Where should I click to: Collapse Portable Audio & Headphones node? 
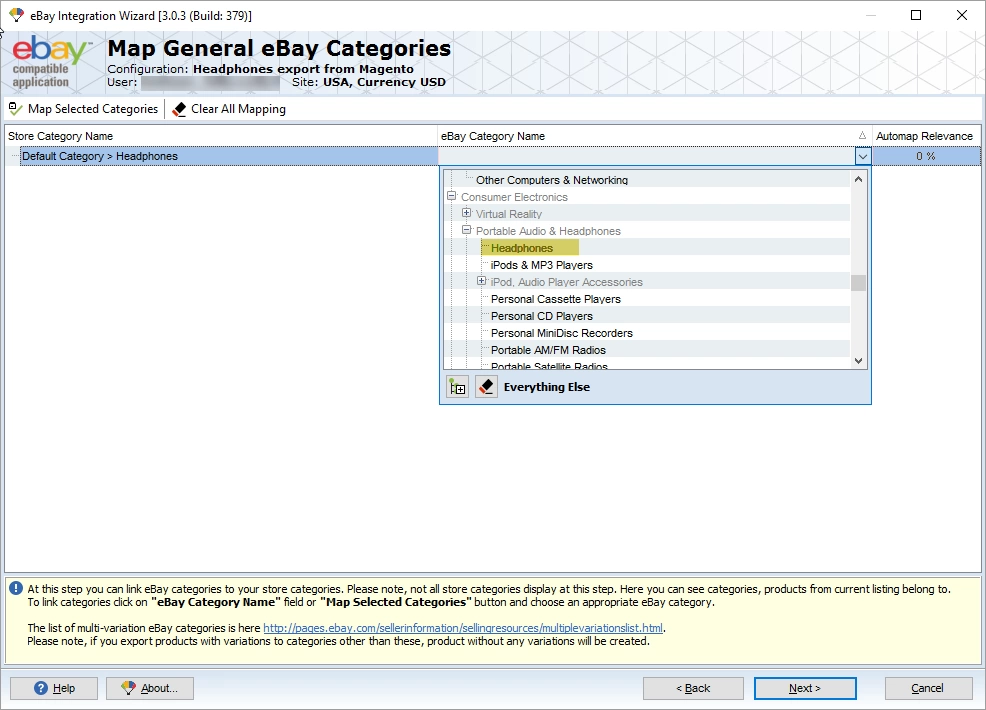click(467, 230)
